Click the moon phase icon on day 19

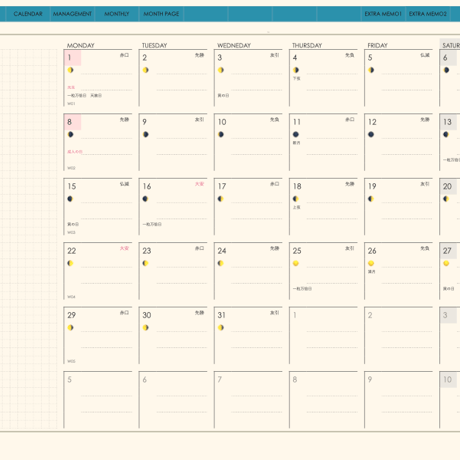pyautogui.click(x=371, y=199)
